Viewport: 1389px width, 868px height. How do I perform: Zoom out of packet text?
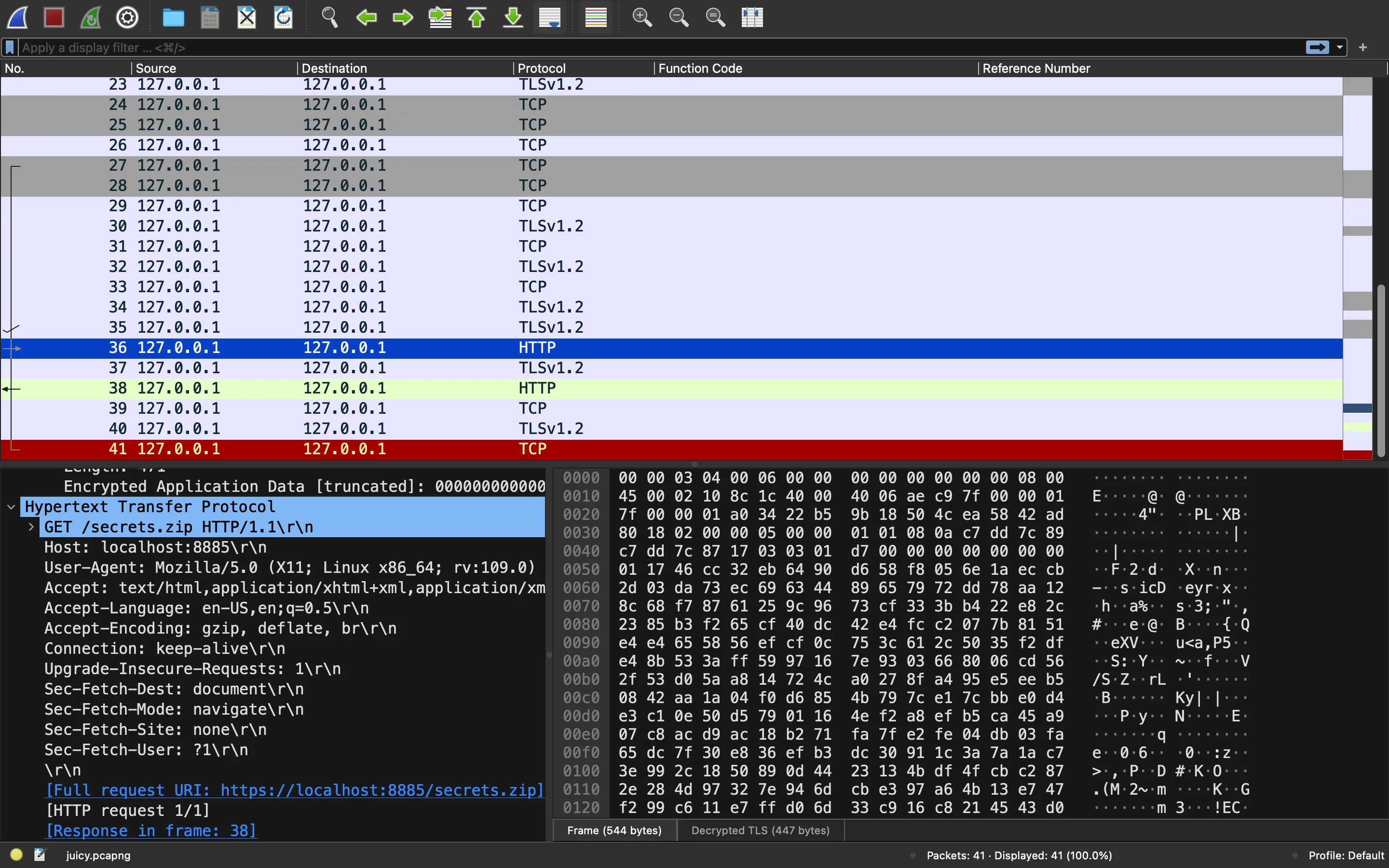coord(679,17)
